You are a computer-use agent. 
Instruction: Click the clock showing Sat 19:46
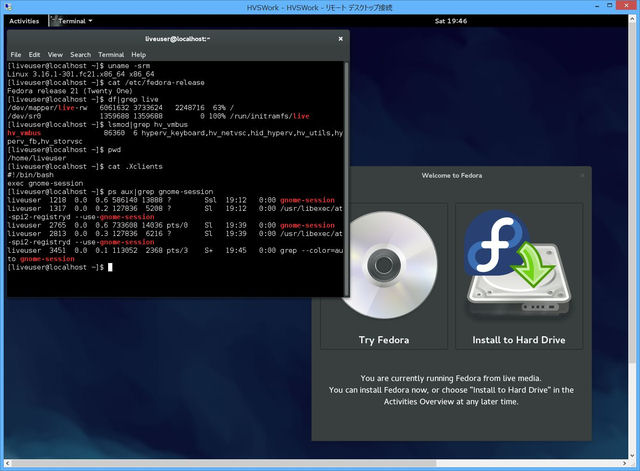pyautogui.click(x=451, y=21)
